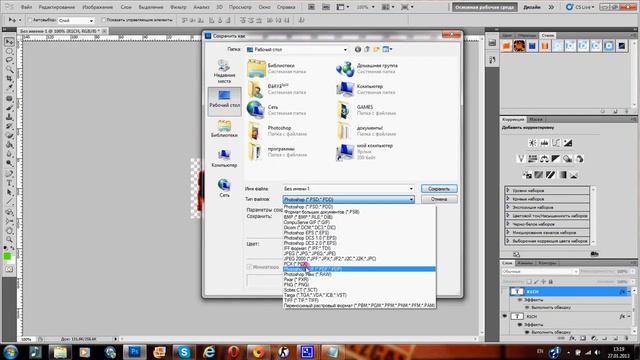Screen dimensions: 640x360
Task: Toggle the Миниатюра checkbox in the Save dialog
Action: tap(249, 267)
